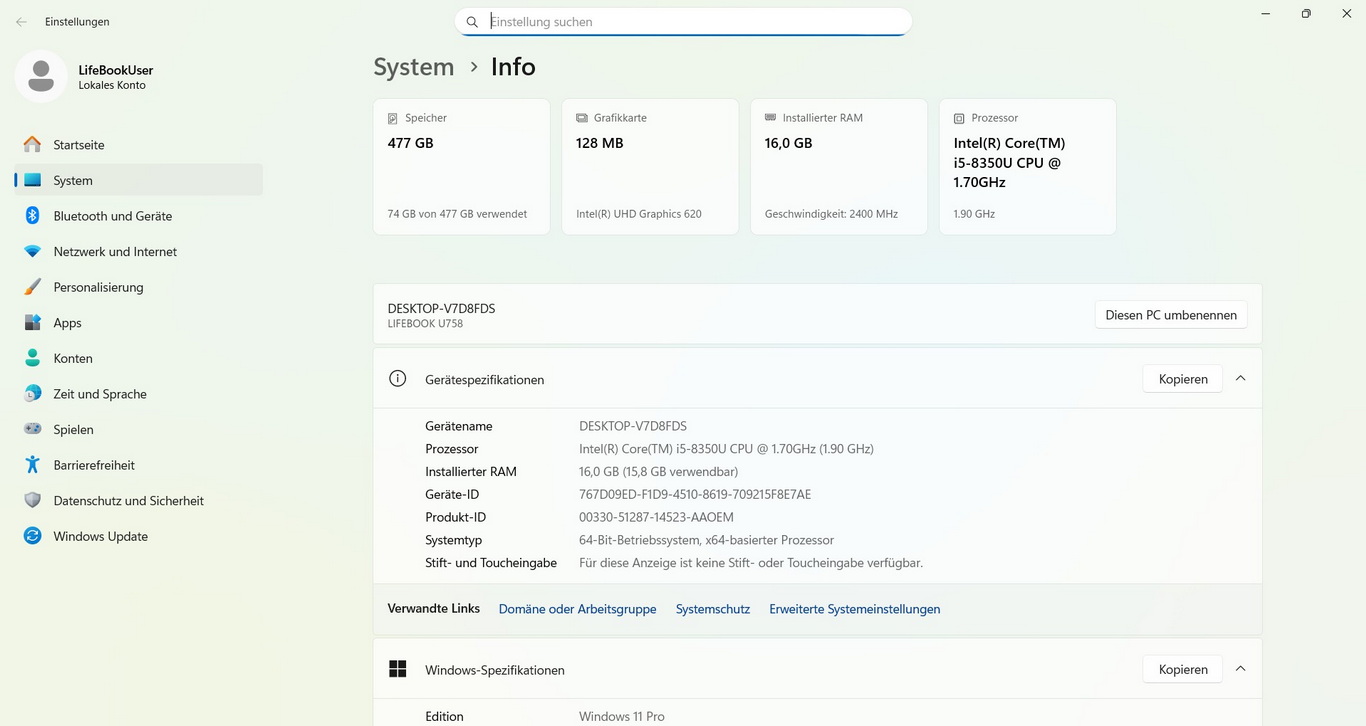Open the Systemschutz link

tap(712, 609)
